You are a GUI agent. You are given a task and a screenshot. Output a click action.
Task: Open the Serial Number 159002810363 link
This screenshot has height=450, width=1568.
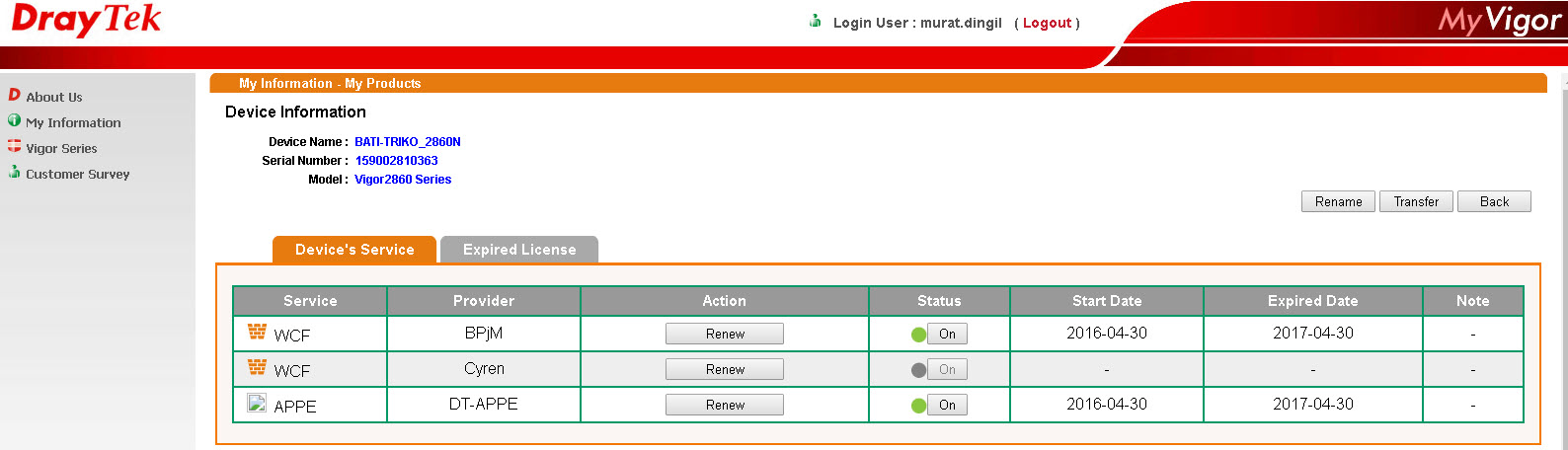point(396,161)
